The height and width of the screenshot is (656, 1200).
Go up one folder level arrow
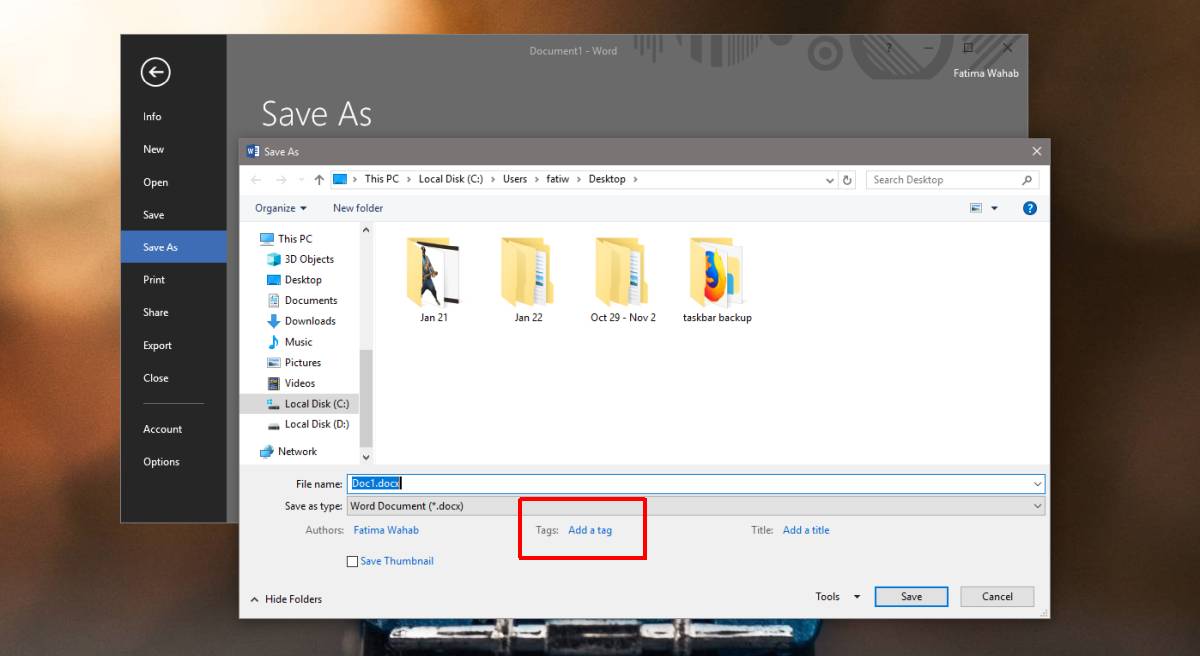tap(319, 180)
